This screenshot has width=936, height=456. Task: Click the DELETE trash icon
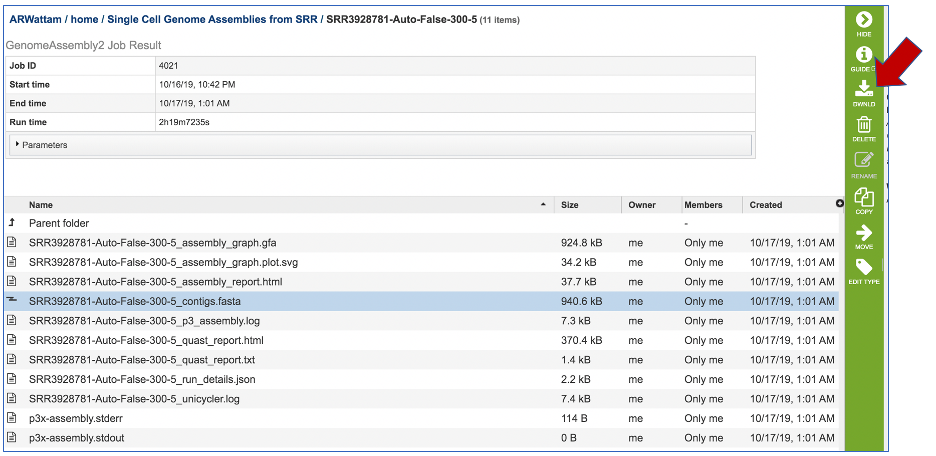click(x=864, y=124)
